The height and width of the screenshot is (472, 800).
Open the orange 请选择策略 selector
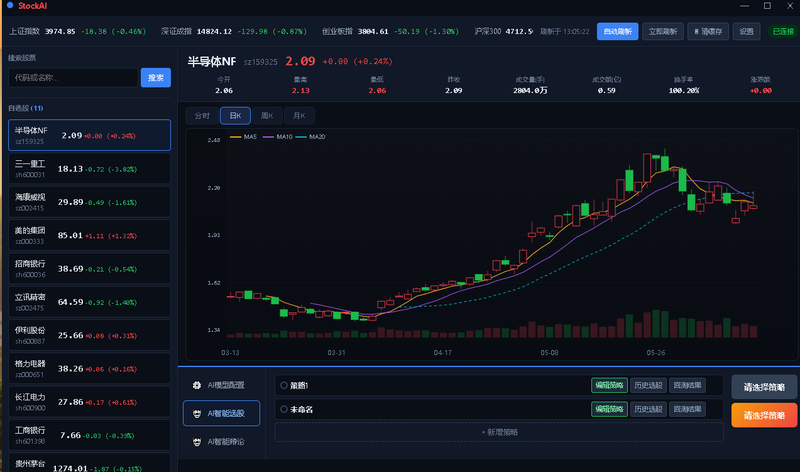[764, 415]
